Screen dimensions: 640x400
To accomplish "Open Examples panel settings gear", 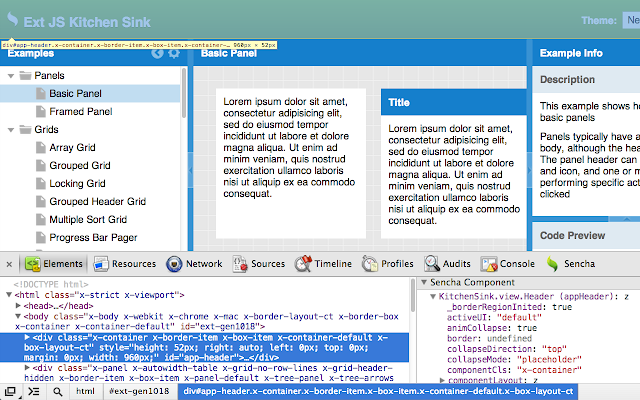I will pyautogui.click(x=174, y=53).
